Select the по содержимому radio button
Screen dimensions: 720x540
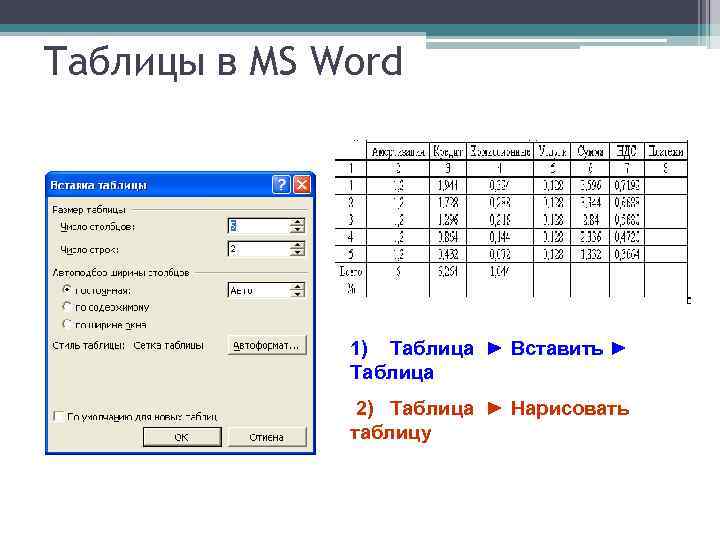point(67,306)
